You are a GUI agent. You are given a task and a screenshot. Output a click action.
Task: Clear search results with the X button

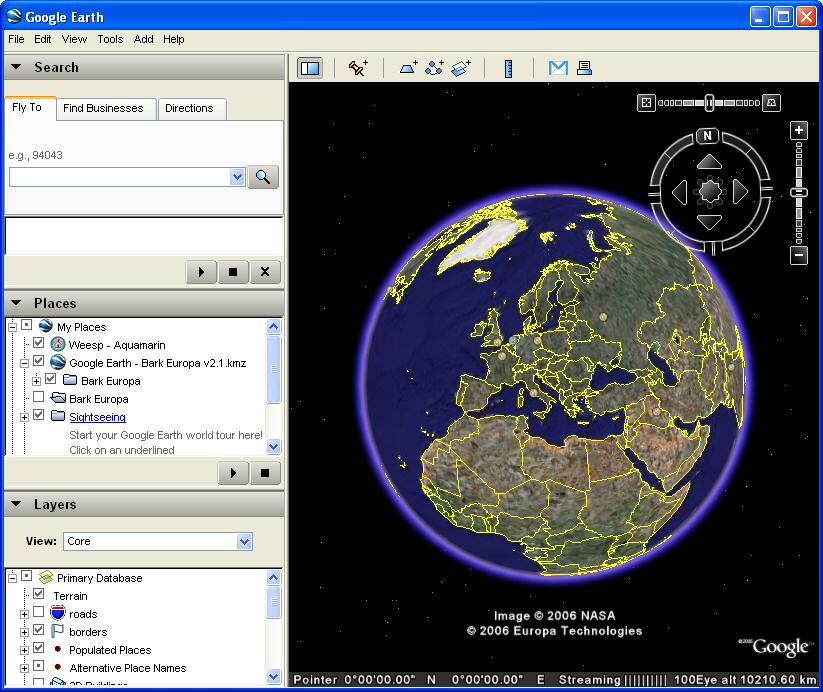(x=265, y=271)
